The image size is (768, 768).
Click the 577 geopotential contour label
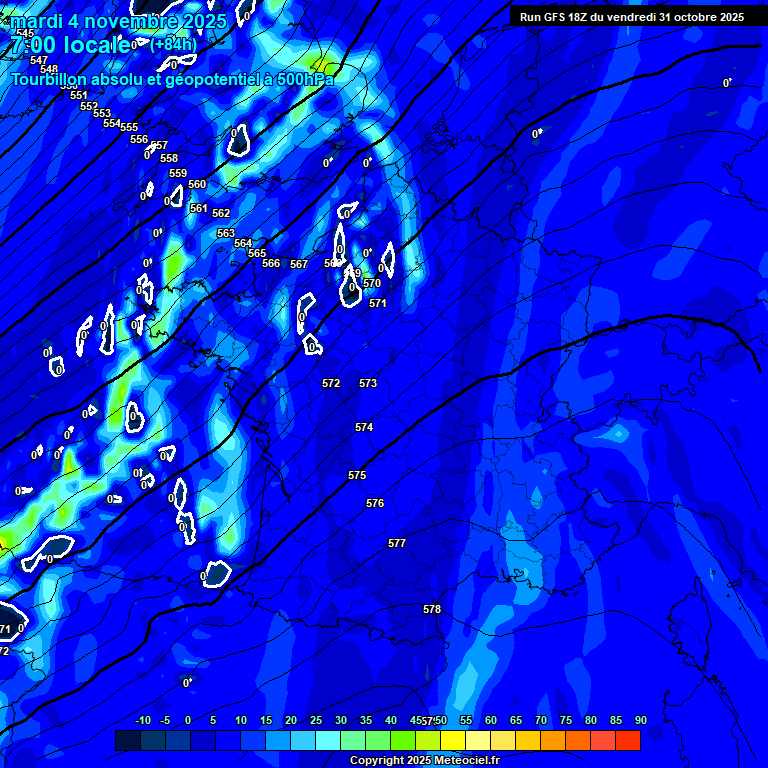coord(397,543)
